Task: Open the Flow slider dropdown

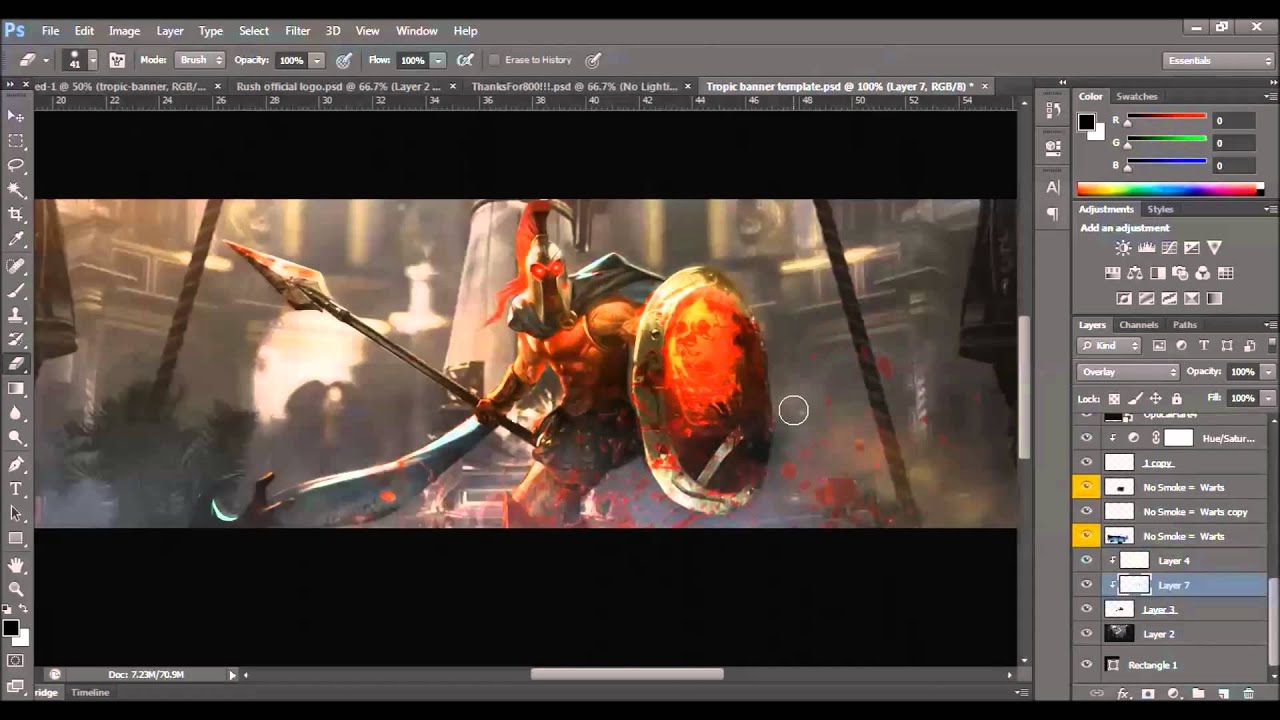Action: tap(438, 60)
